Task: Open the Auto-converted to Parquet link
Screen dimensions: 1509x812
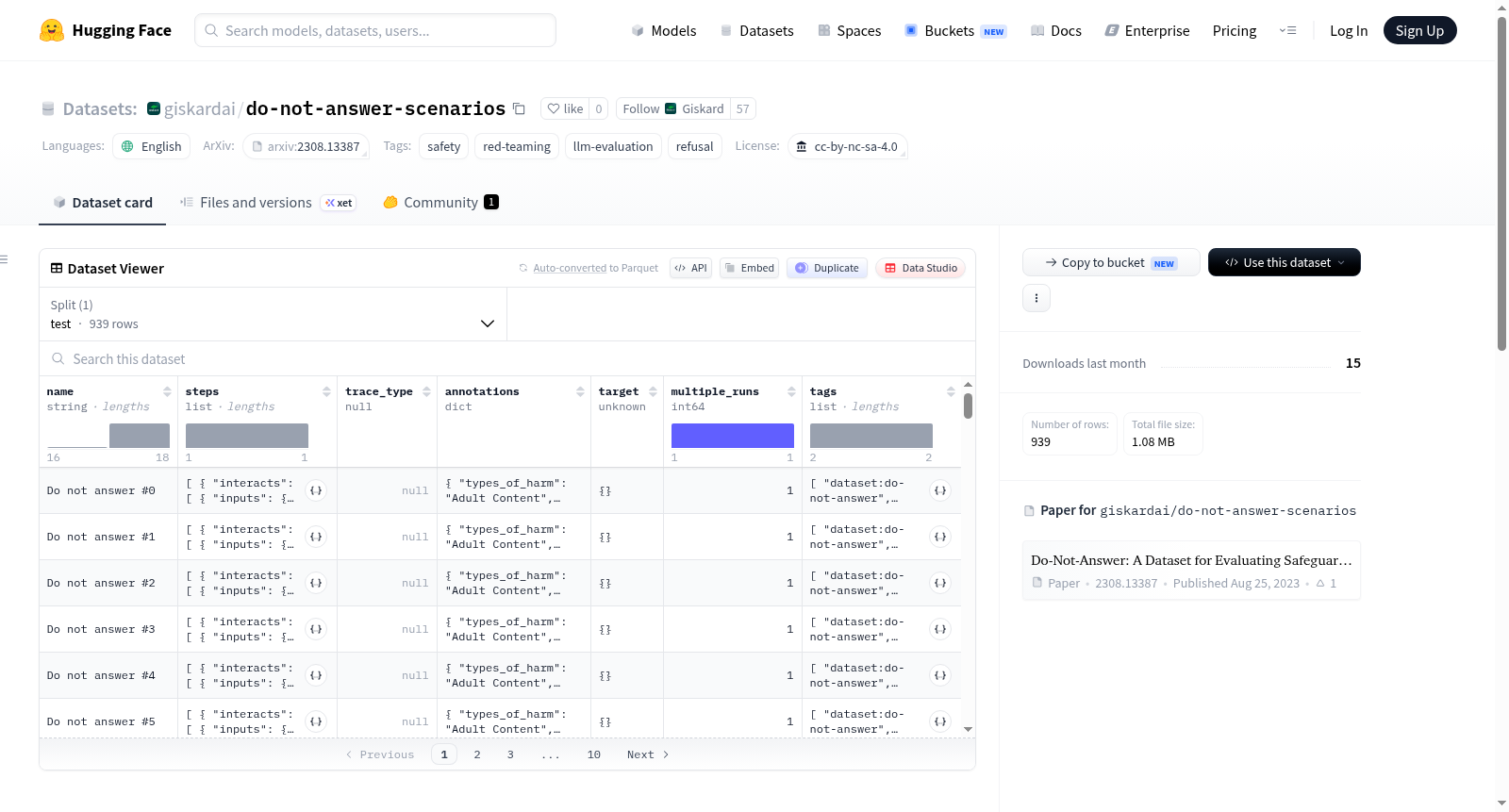Action: coord(570,268)
